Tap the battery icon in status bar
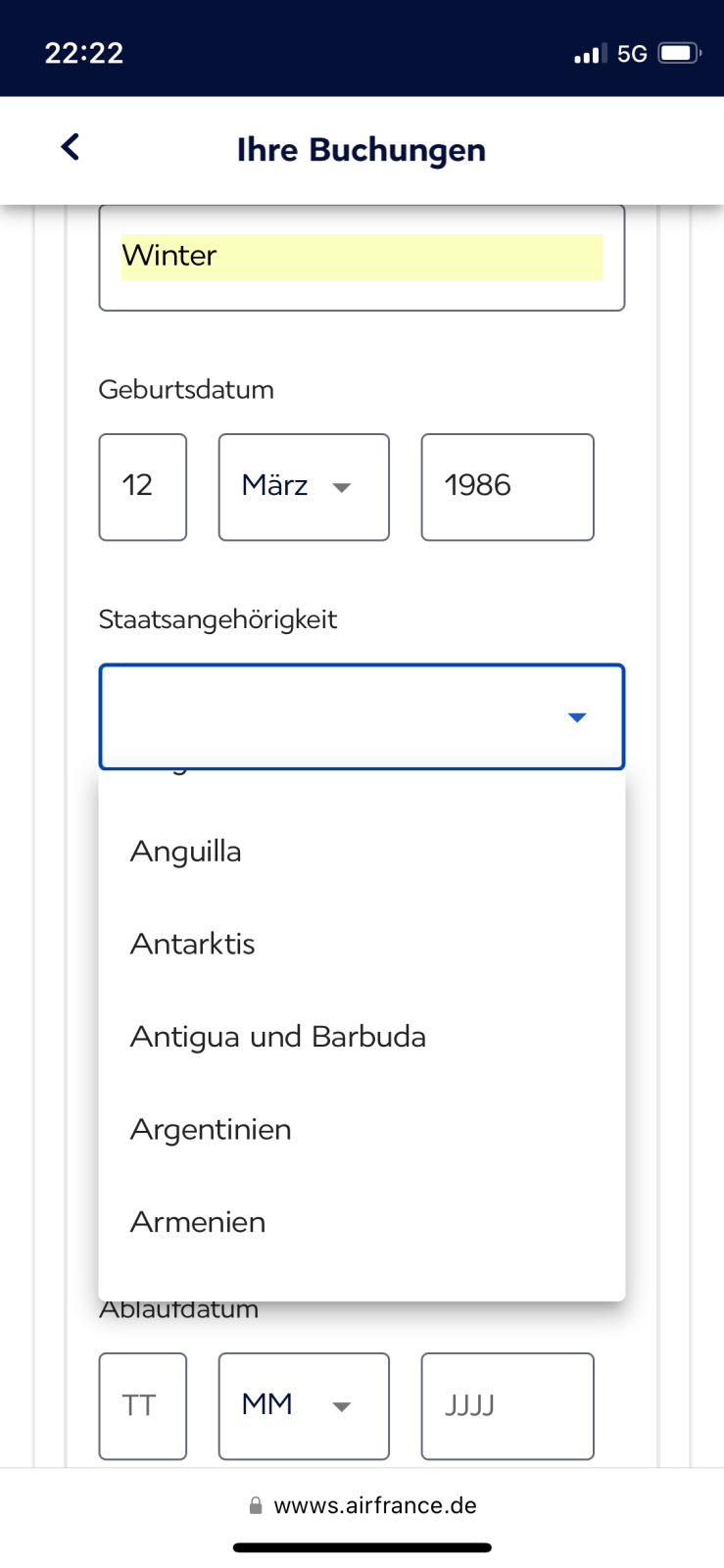724x1568 pixels. point(680,53)
